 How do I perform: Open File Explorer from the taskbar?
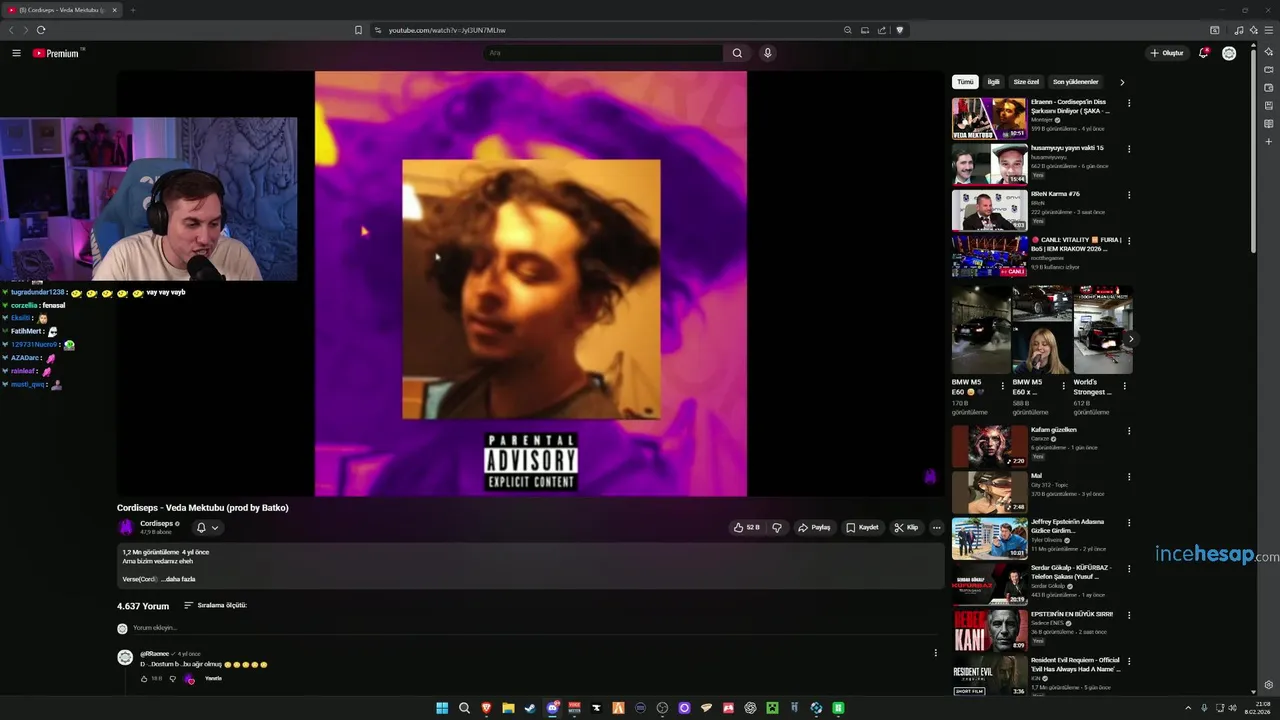click(x=508, y=708)
